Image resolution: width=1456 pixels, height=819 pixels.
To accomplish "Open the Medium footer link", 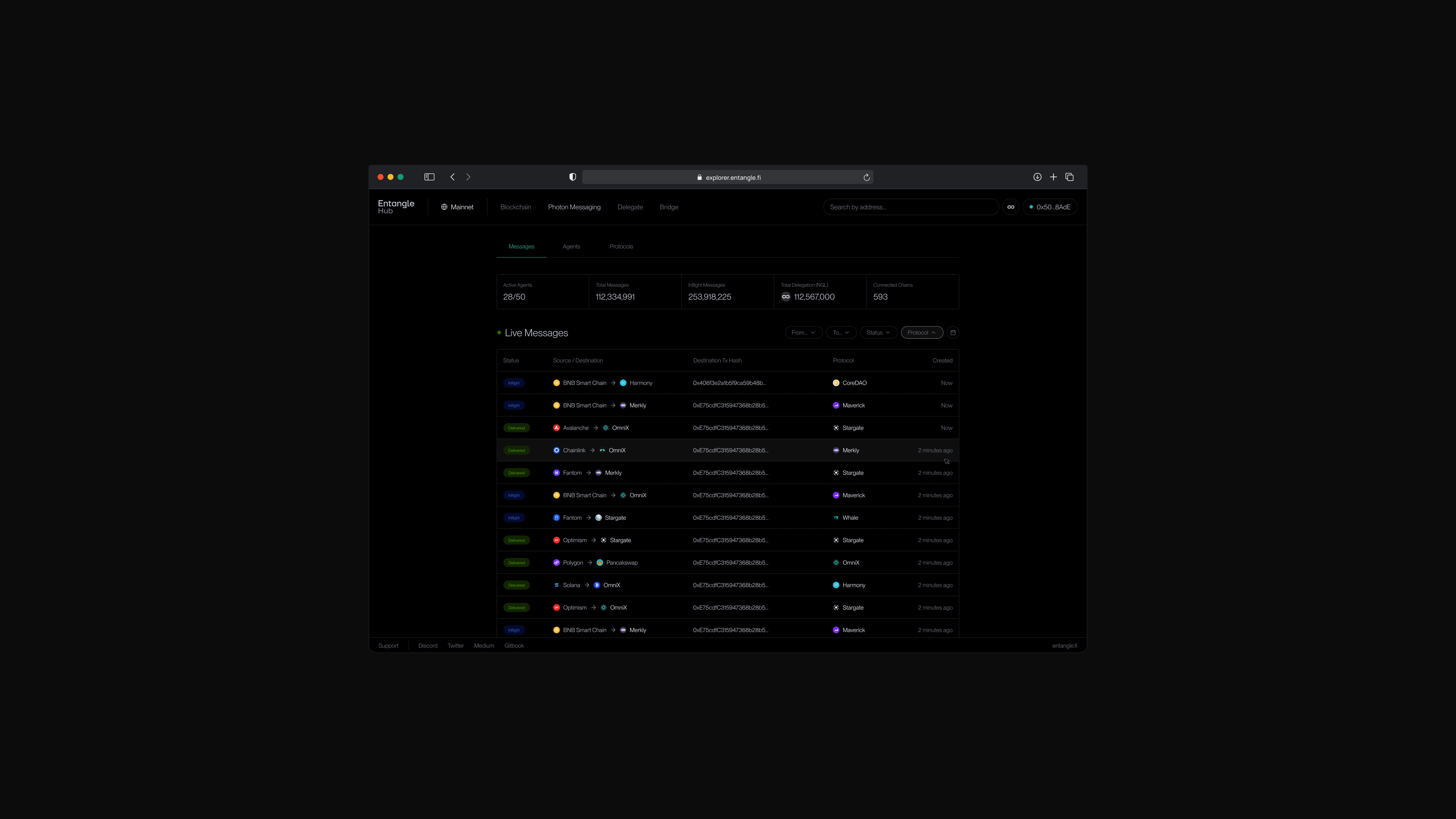I will coord(484,645).
